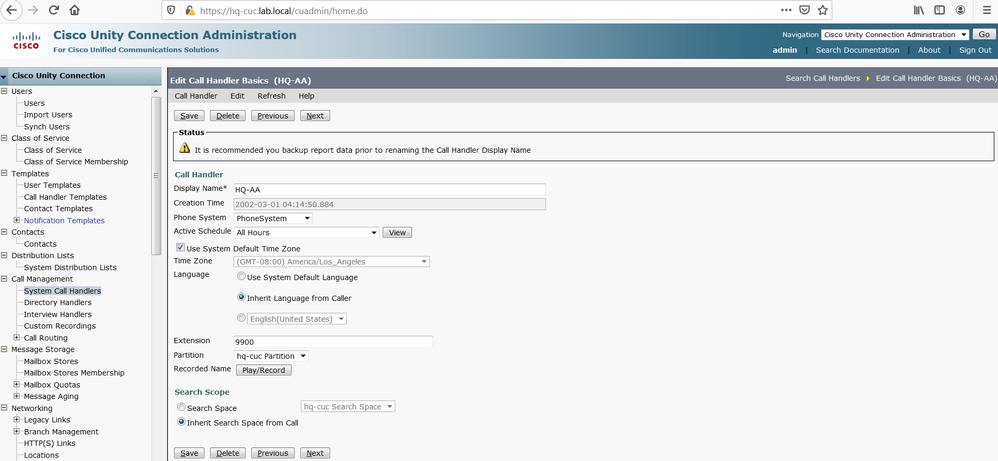This screenshot has height=461, width=998.
Task: Open the Phone System dropdown
Action: point(273,218)
